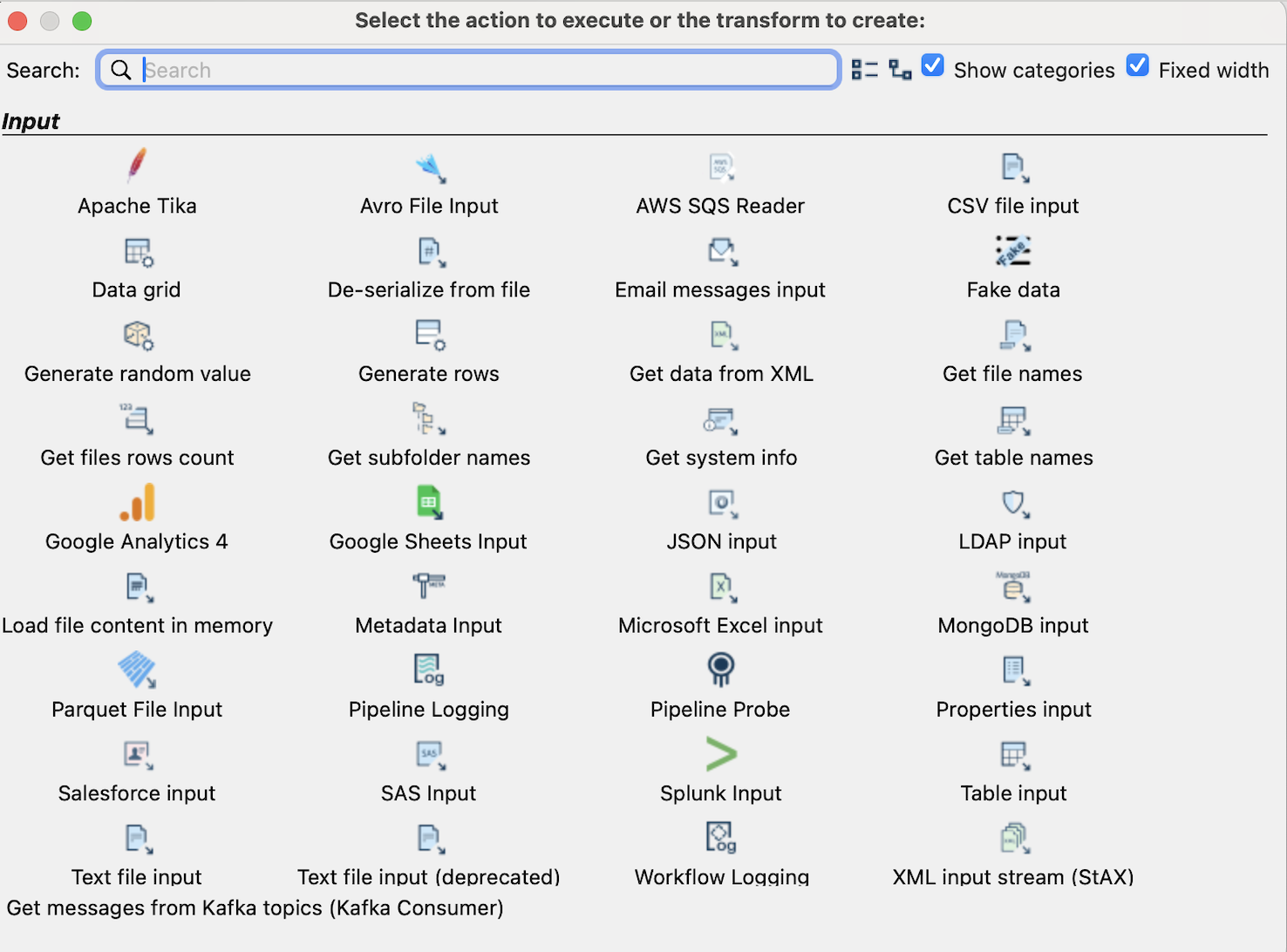
Task: Select the Google Sheets Input icon
Action: coord(429,502)
